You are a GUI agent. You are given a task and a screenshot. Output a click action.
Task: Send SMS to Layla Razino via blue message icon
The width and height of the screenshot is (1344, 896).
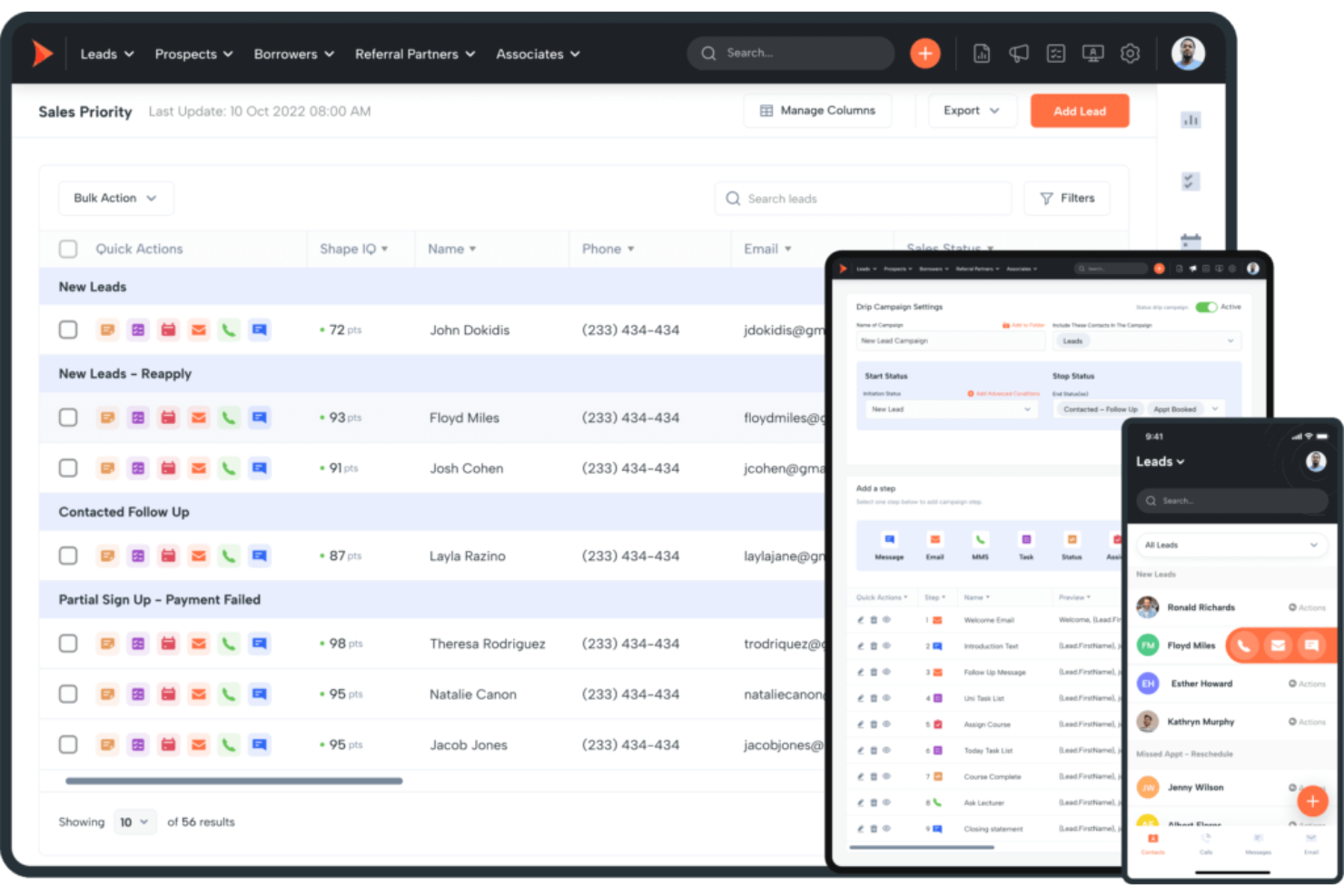click(x=260, y=556)
